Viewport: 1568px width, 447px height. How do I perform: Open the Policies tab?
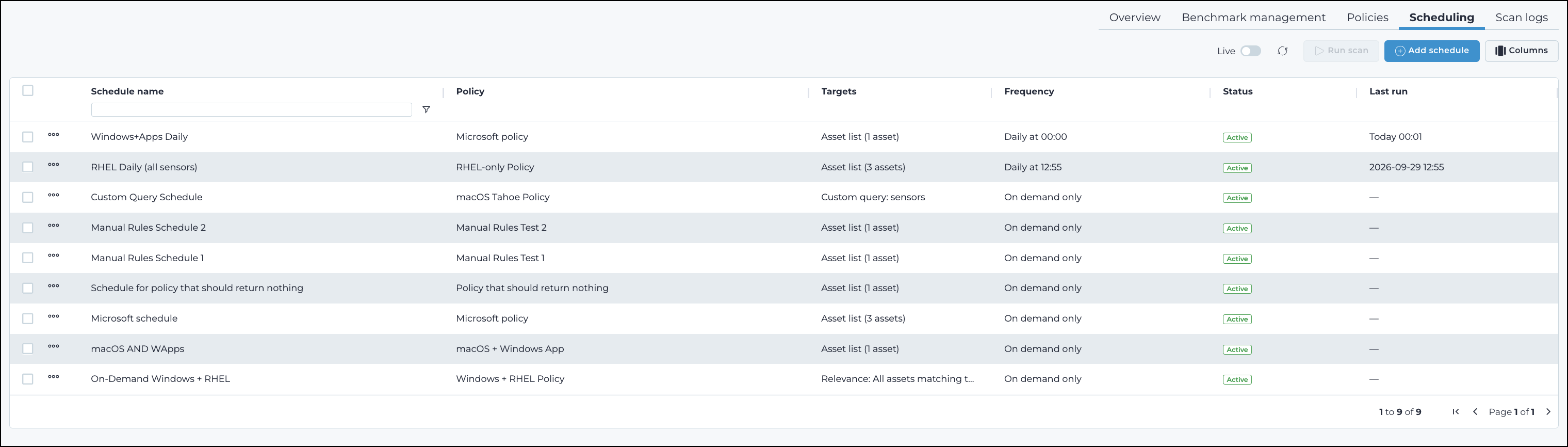(x=1367, y=17)
